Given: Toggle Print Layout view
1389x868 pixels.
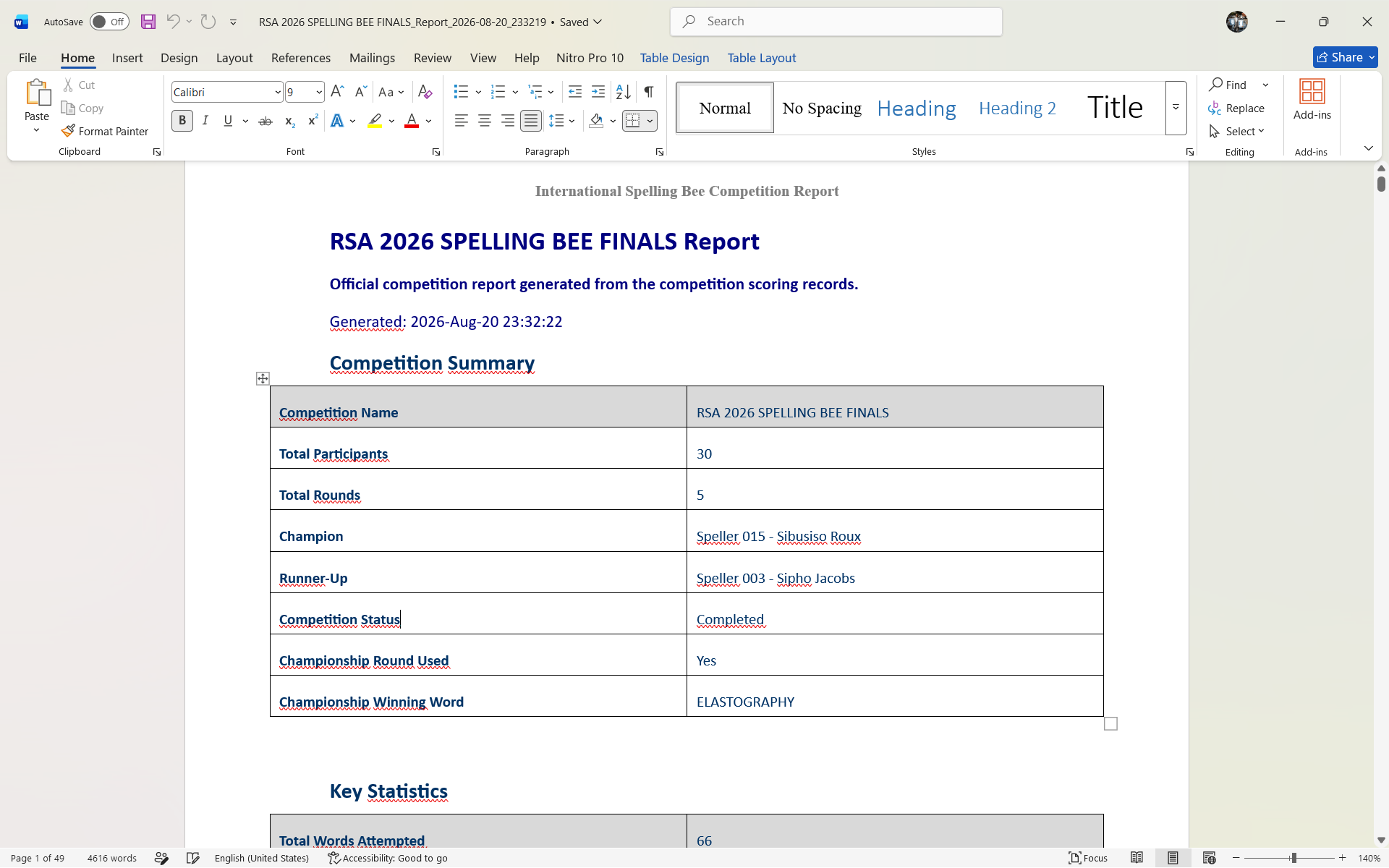Looking at the screenshot, I should click(x=1173, y=858).
